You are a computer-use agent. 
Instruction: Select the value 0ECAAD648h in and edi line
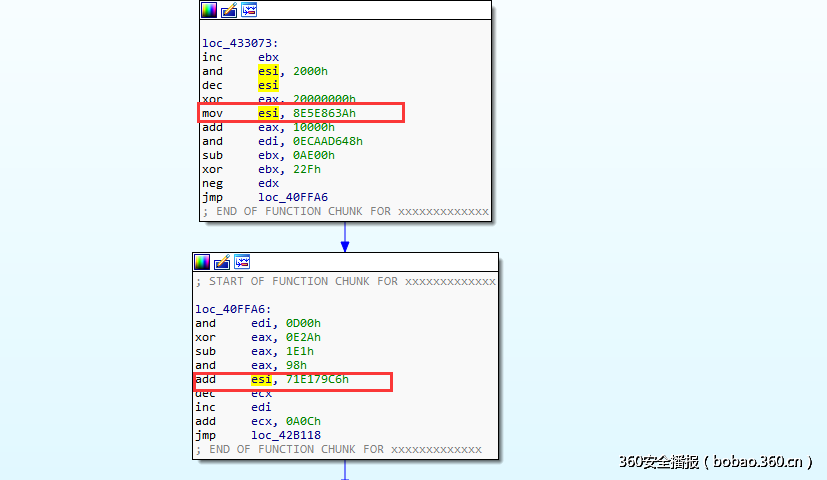pos(324,141)
